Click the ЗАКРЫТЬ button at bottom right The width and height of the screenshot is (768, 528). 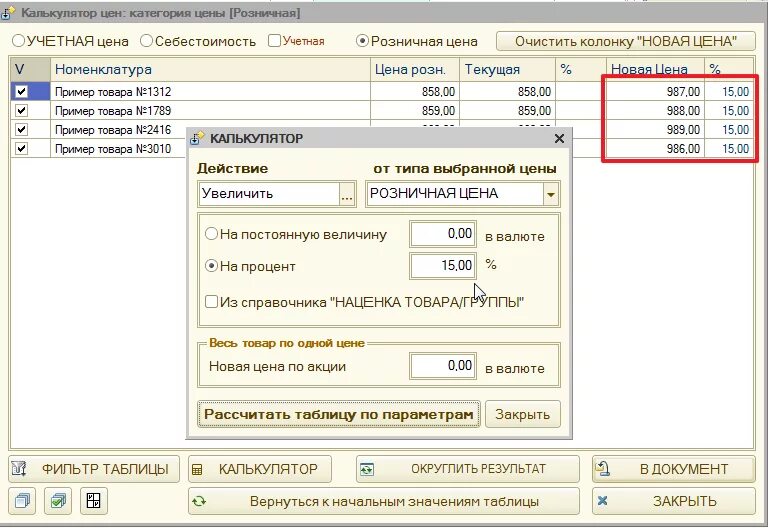coord(673,501)
